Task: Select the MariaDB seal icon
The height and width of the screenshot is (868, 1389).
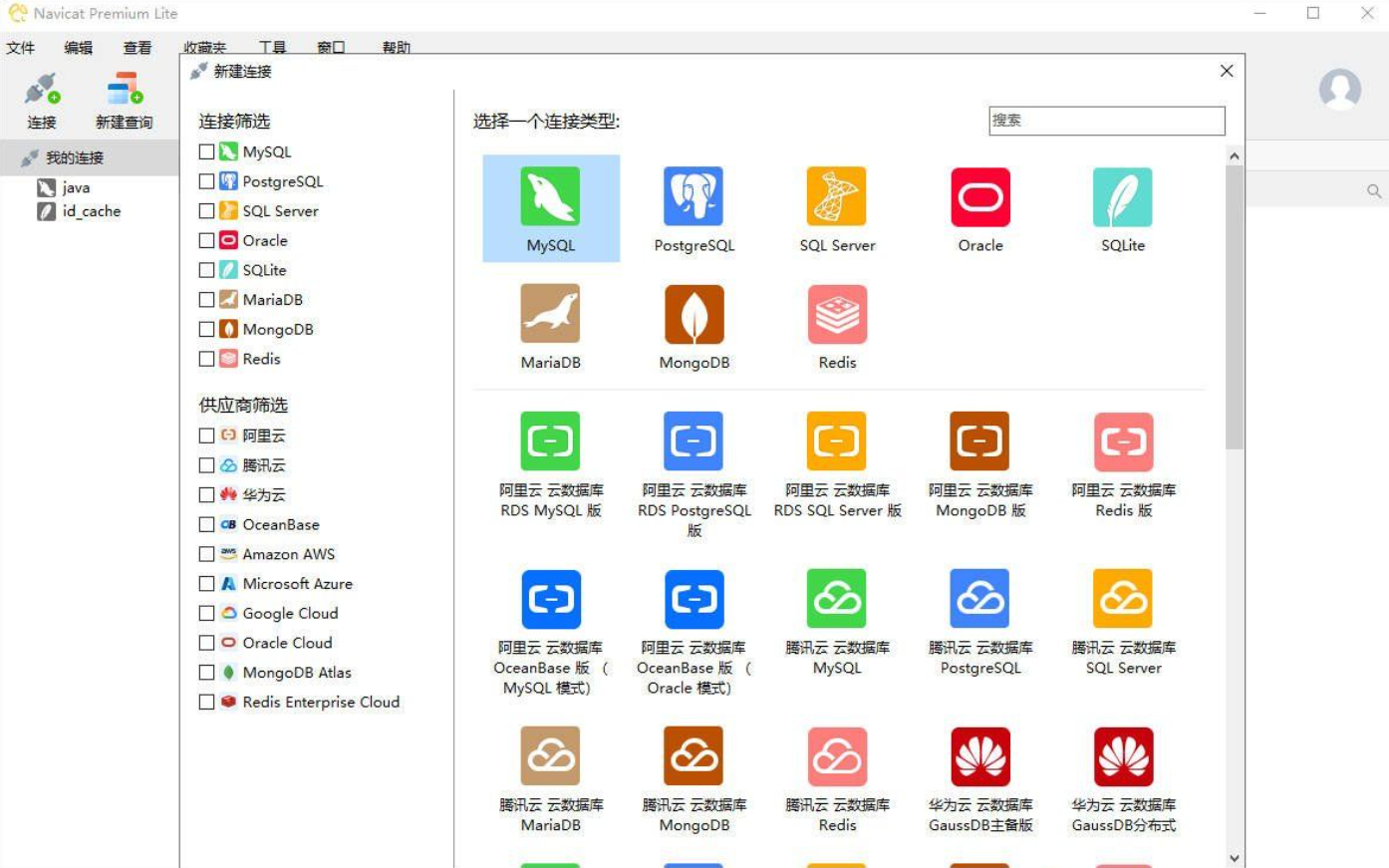Action: pos(550,314)
